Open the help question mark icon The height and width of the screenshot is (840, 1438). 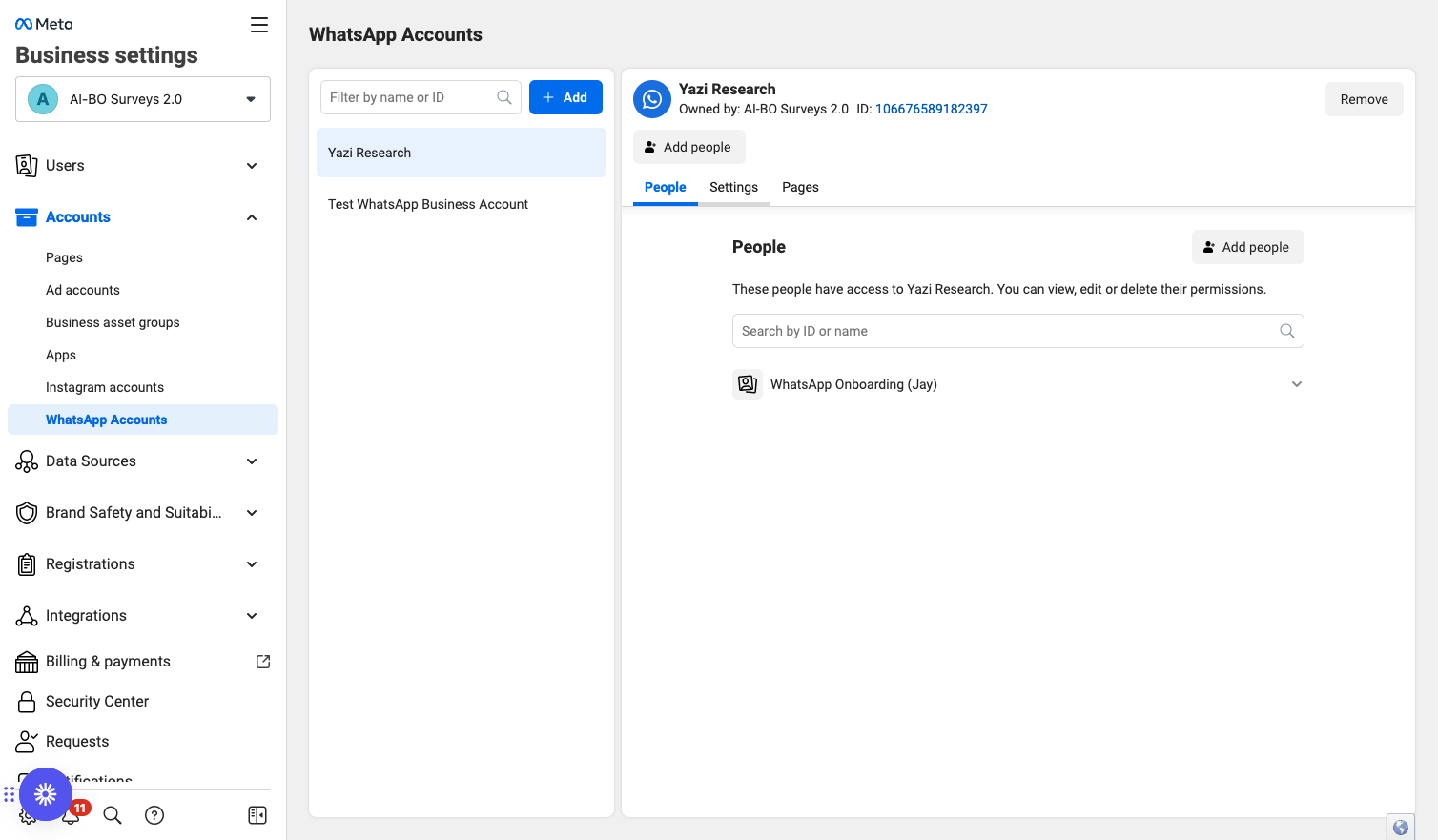click(x=154, y=815)
